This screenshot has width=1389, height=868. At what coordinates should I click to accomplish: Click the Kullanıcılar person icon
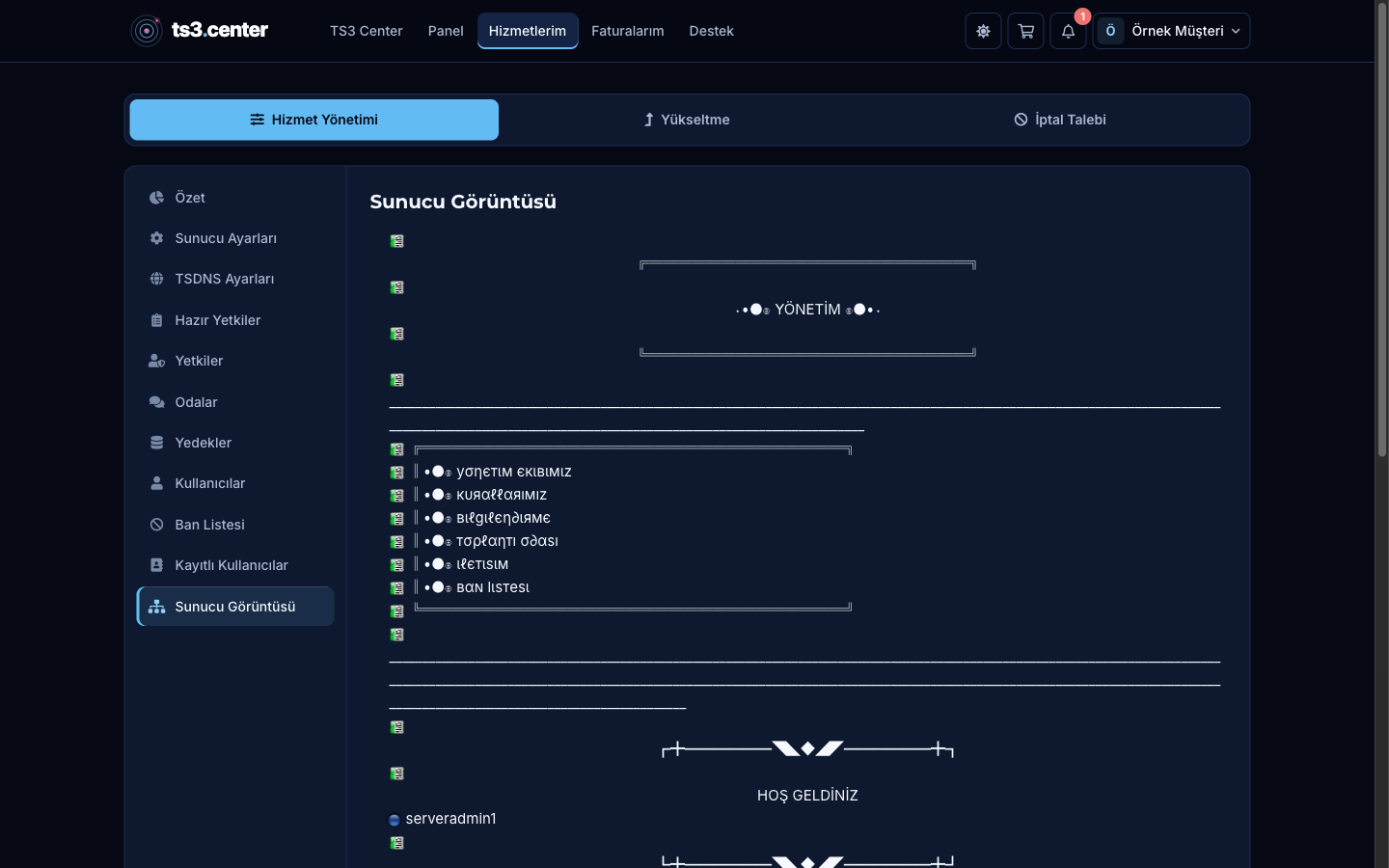point(156,483)
